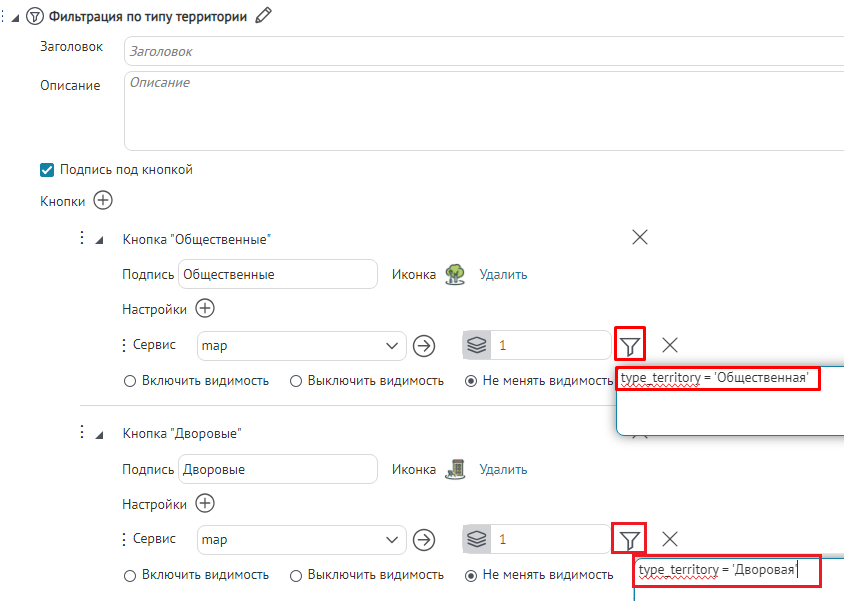Add a setting under the Общественные button

point(204,309)
